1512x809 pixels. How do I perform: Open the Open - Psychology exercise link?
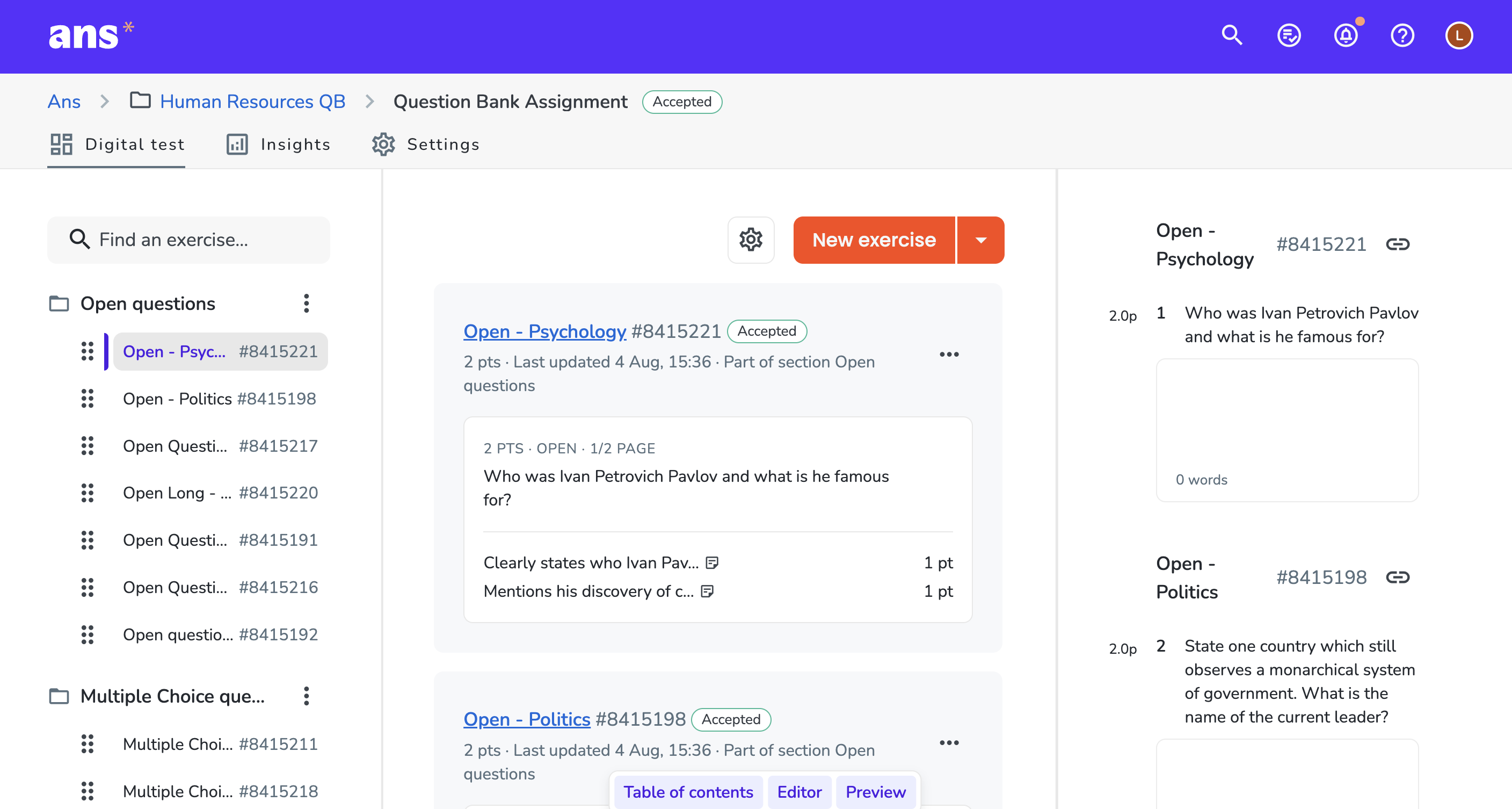click(x=544, y=331)
